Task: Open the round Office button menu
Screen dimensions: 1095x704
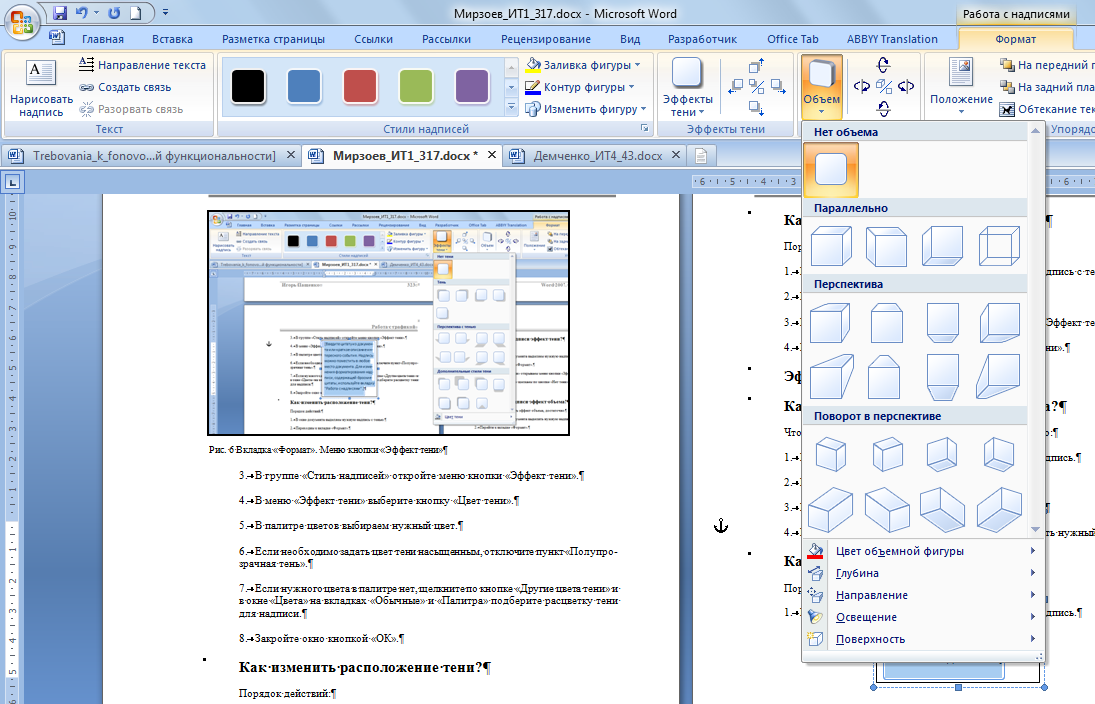Action: [22, 22]
